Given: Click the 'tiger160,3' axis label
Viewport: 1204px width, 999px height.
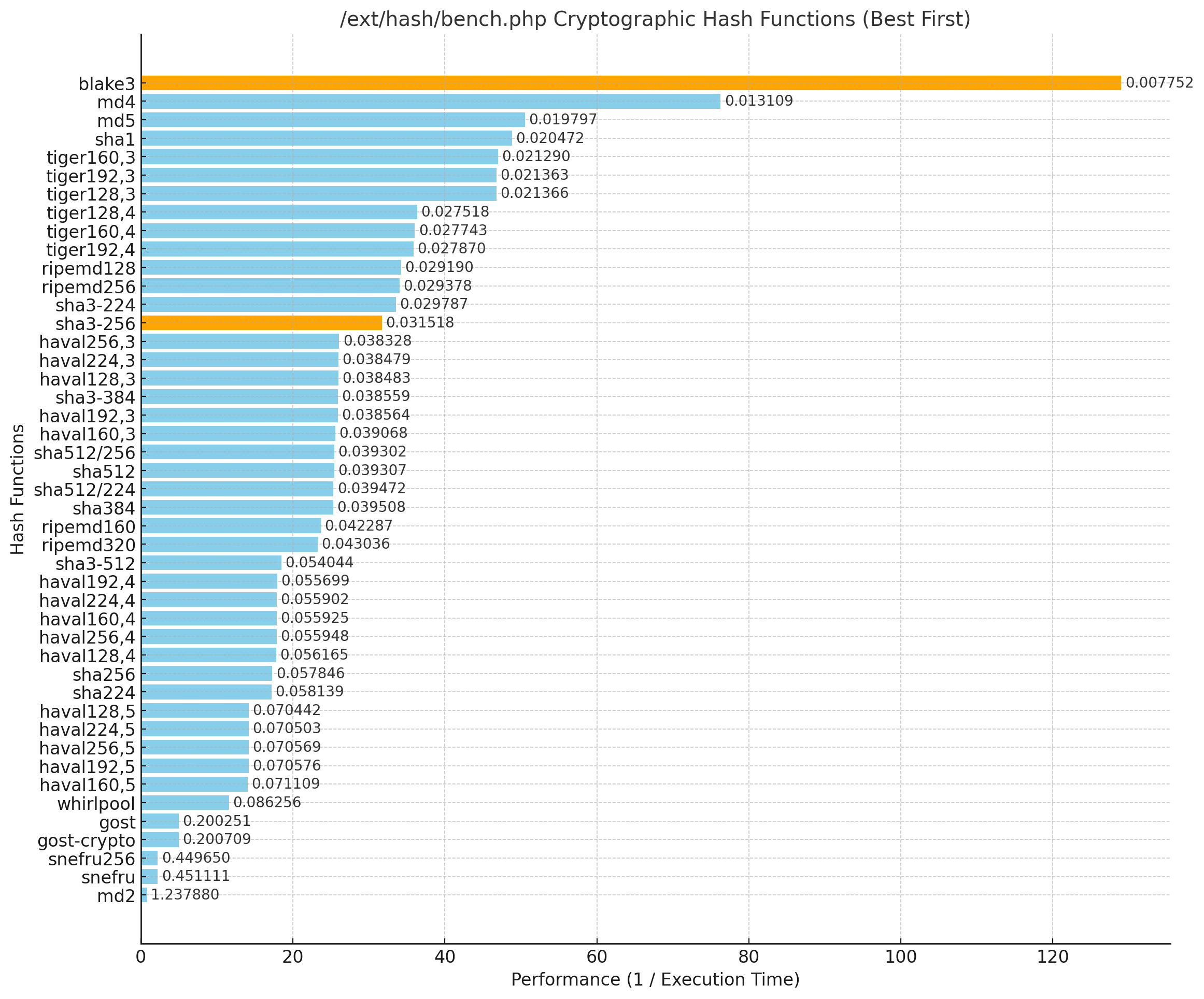Looking at the screenshot, I should click(91, 158).
